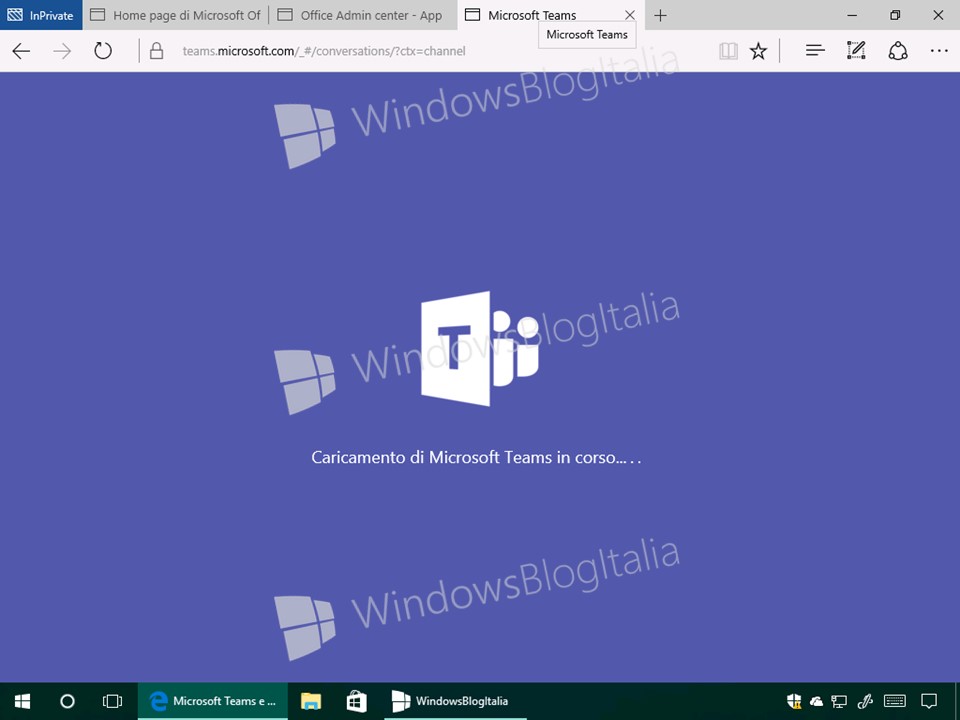
Task: Restore down the Edge window
Action: 895,15
